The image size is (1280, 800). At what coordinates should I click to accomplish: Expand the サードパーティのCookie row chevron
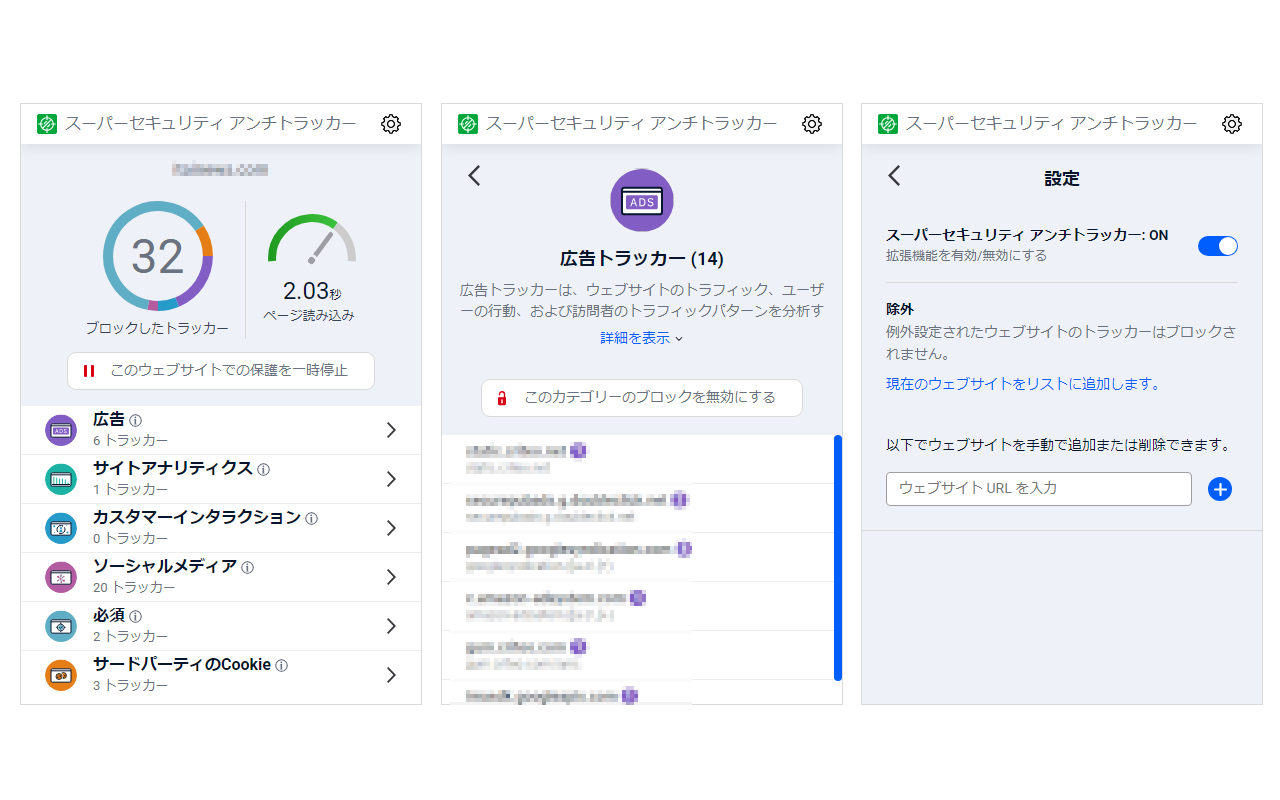391,675
